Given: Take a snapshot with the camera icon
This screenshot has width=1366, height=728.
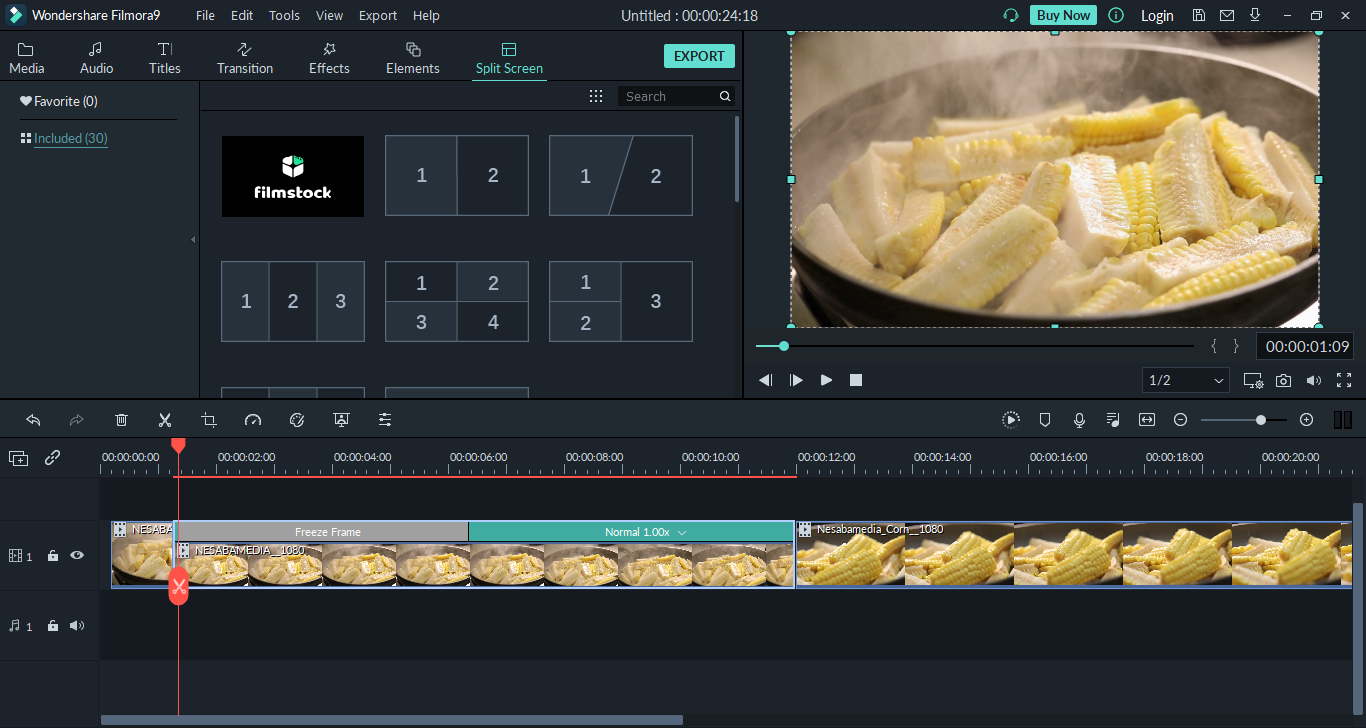Looking at the screenshot, I should pos(1283,380).
